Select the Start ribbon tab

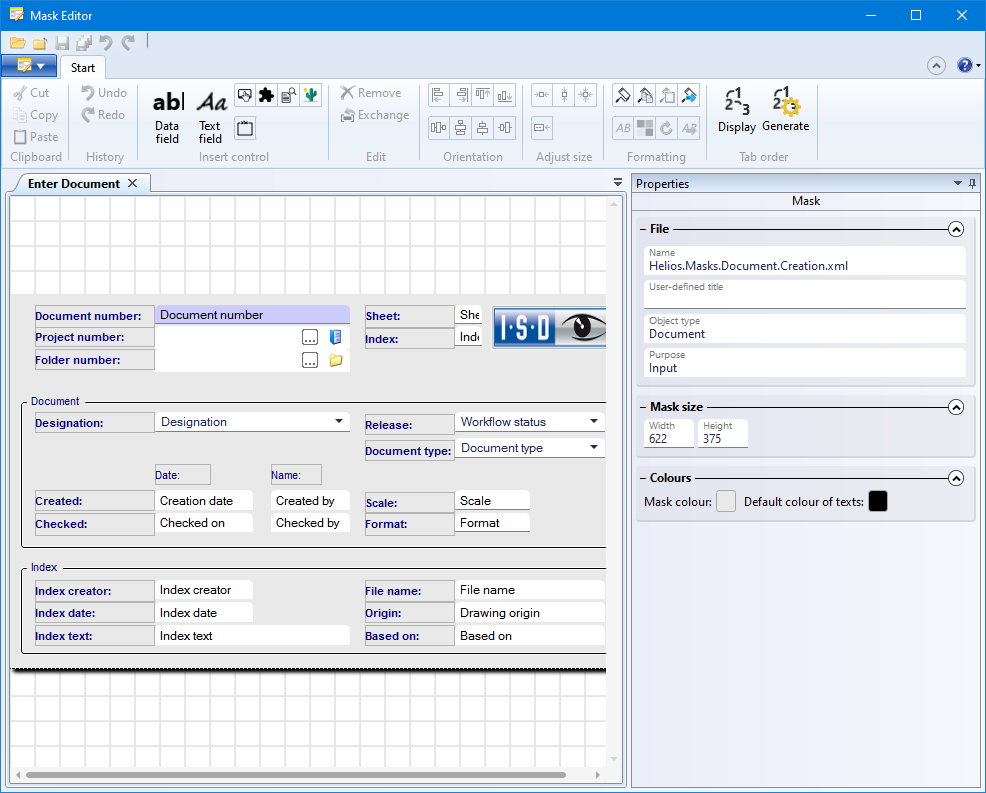pos(83,68)
